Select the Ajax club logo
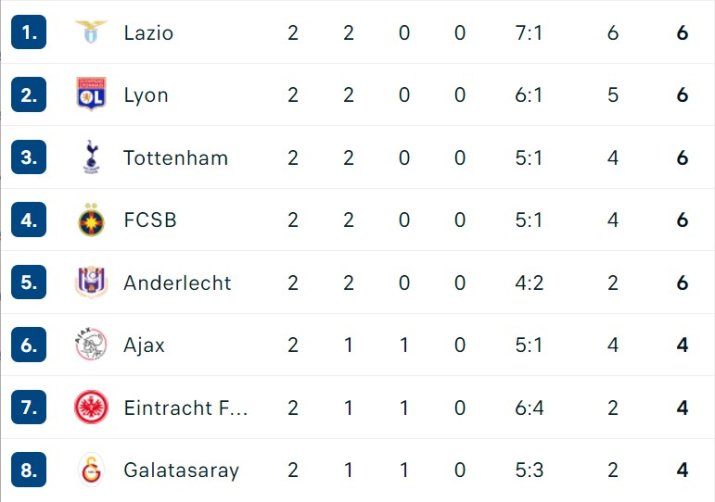This screenshot has height=502, width=715. pyautogui.click(x=91, y=344)
